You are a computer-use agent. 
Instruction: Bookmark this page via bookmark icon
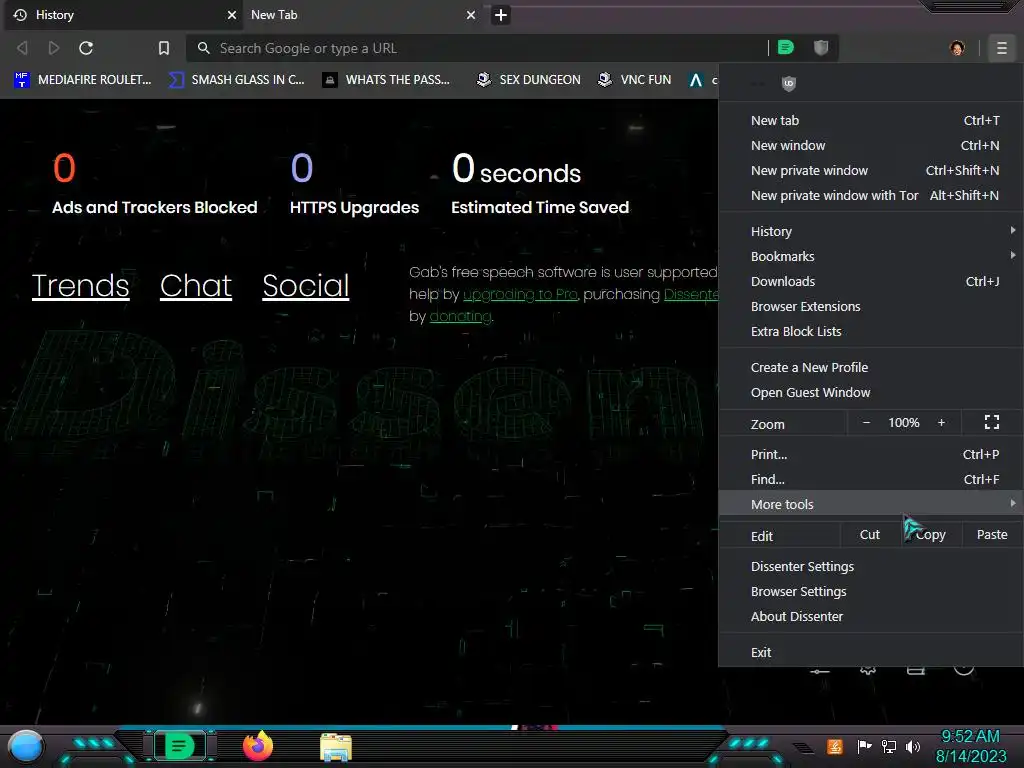click(x=164, y=48)
